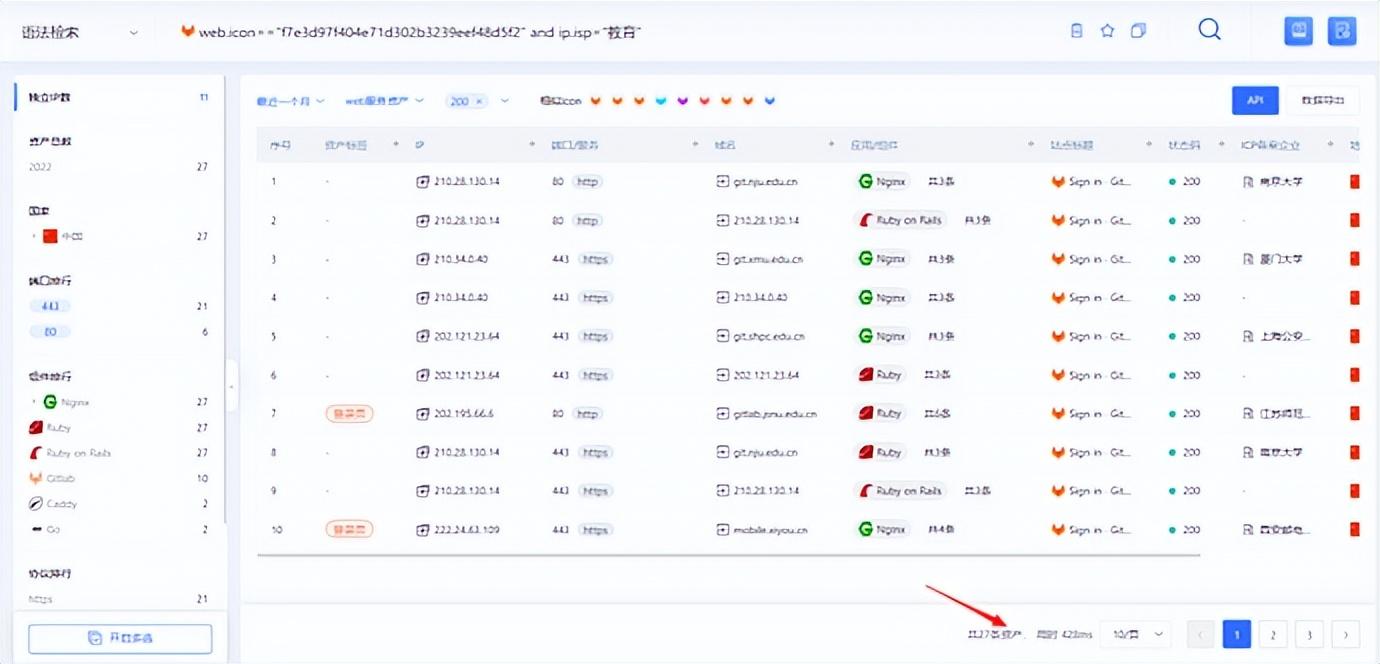Click the copy icon beside the star icon
Image resolution: width=1380 pixels, height=664 pixels.
coord(1137,30)
